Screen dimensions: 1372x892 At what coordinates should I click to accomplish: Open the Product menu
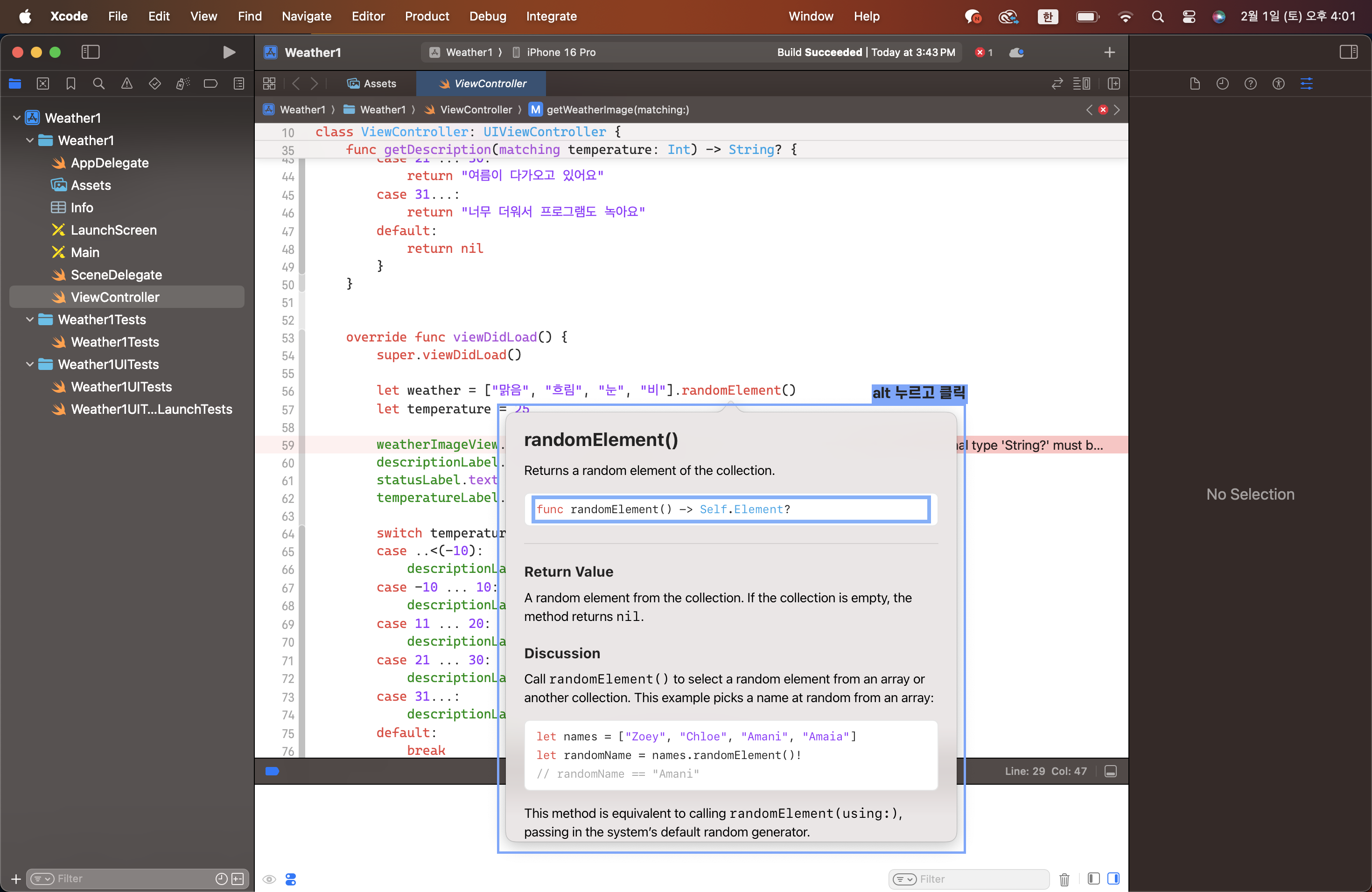click(427, 16)
